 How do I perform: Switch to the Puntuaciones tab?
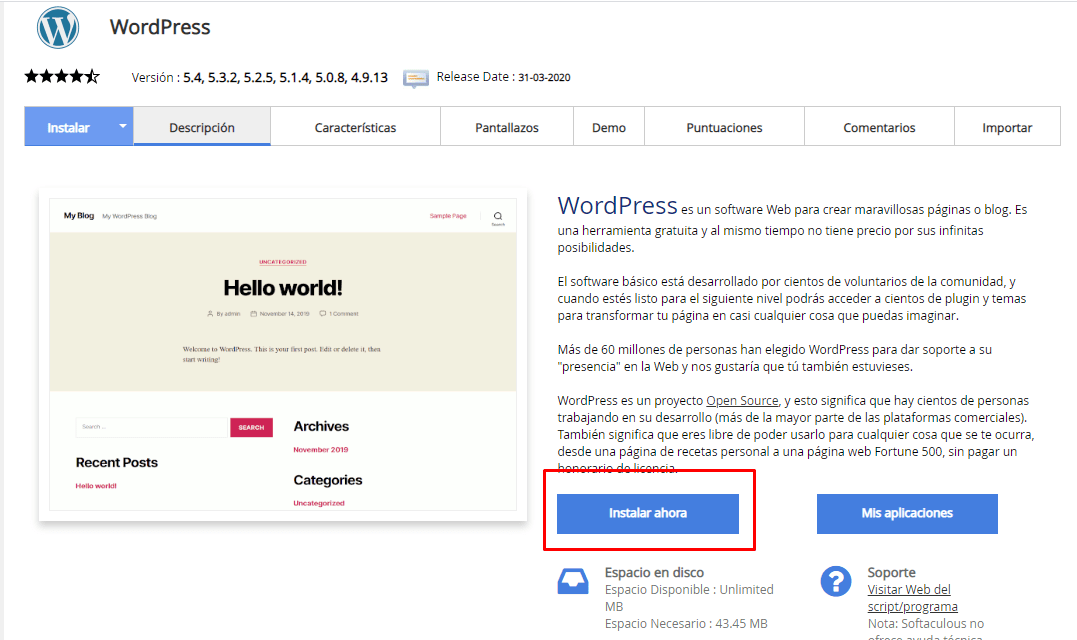point(724,127)
